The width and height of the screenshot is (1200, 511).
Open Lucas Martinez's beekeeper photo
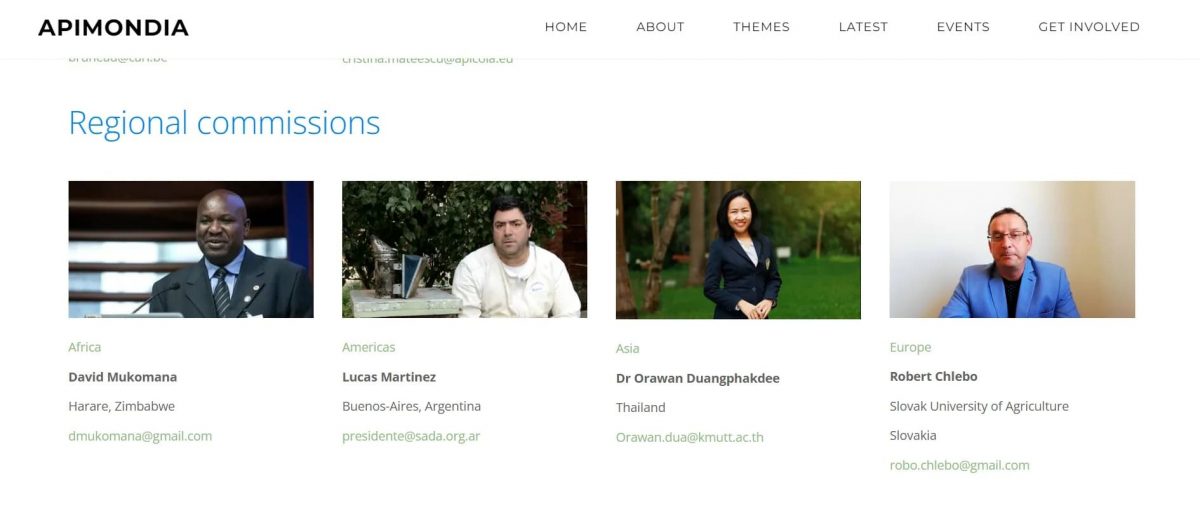[464, 249]
